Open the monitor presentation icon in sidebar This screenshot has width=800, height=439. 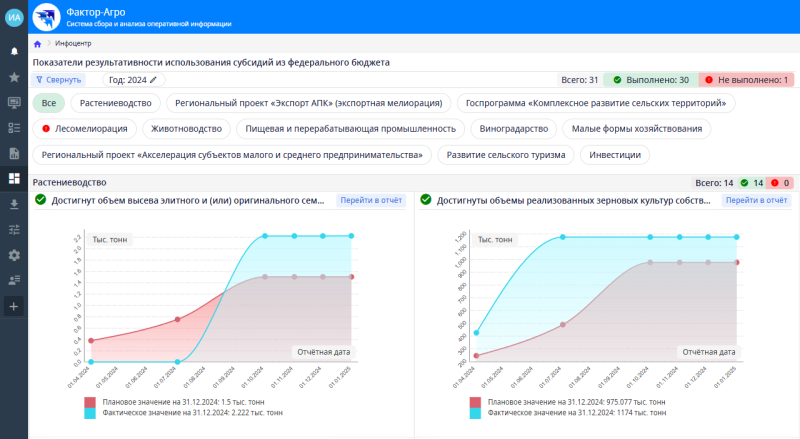[14, 103]
